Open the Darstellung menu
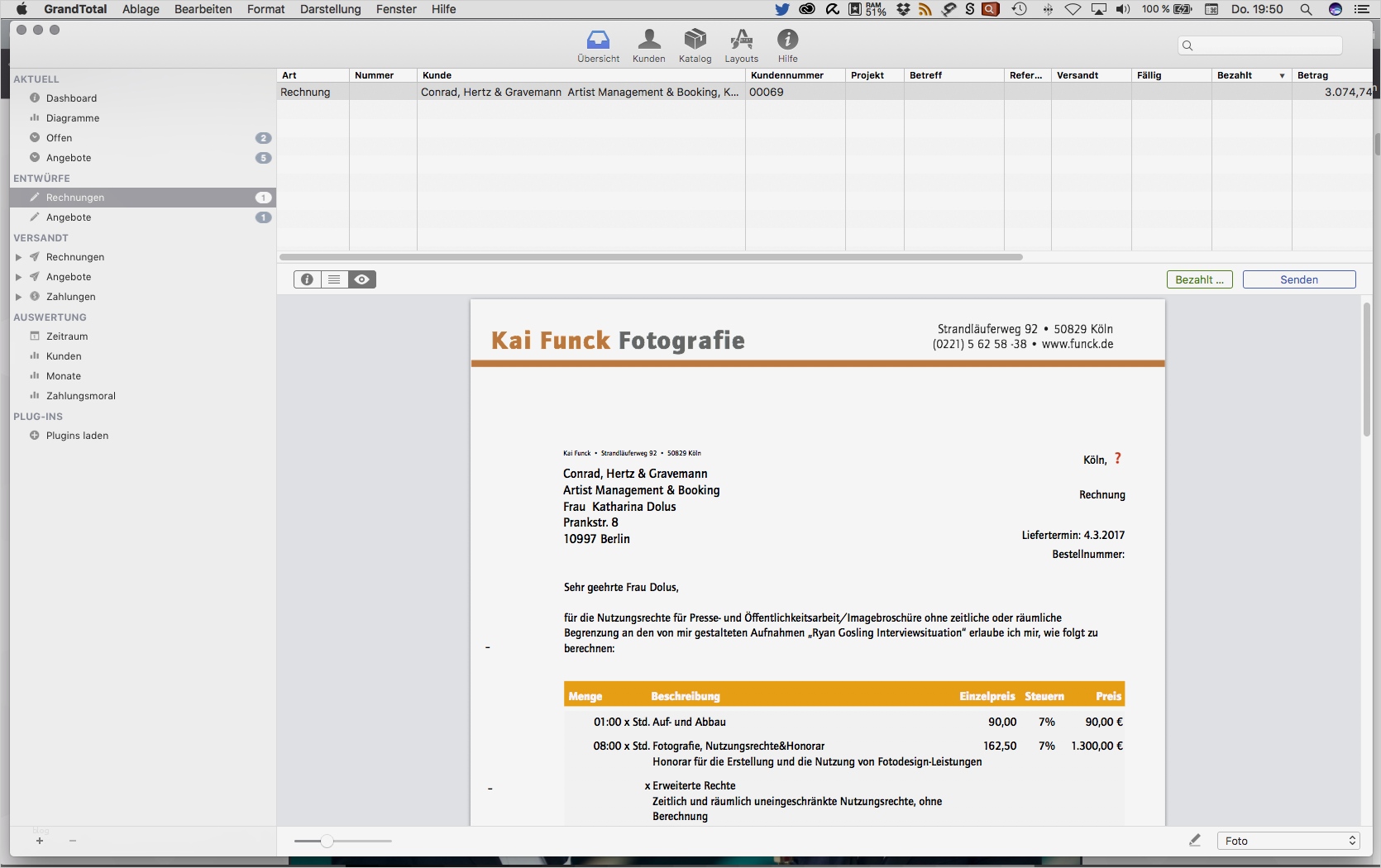Viewport: 1381px width, 868px height. (x=330, y=9)
